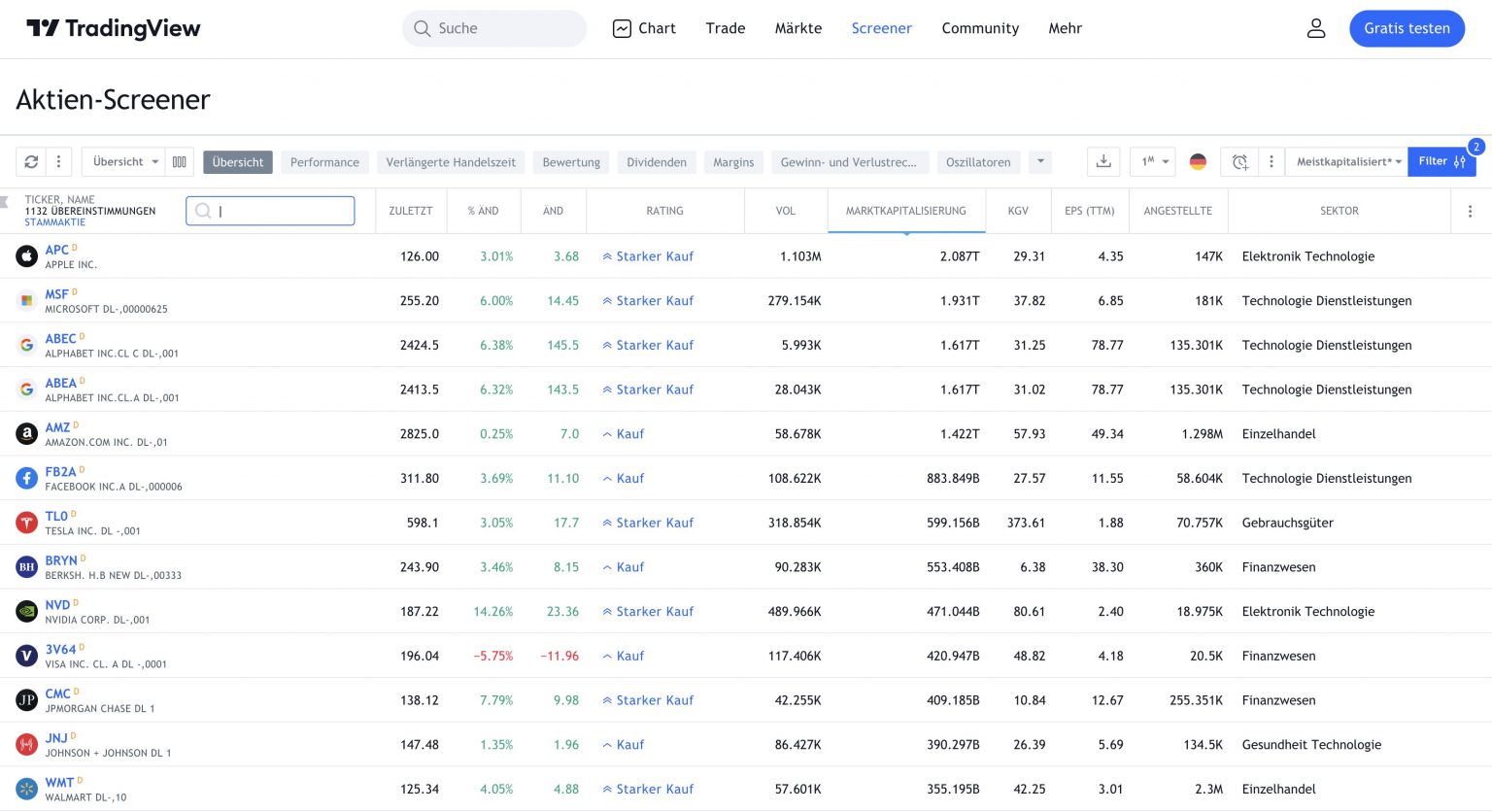This screenshot has width=1492, height=812.
Task: Click the Tesla logo icon
Action: click(27, 523)
